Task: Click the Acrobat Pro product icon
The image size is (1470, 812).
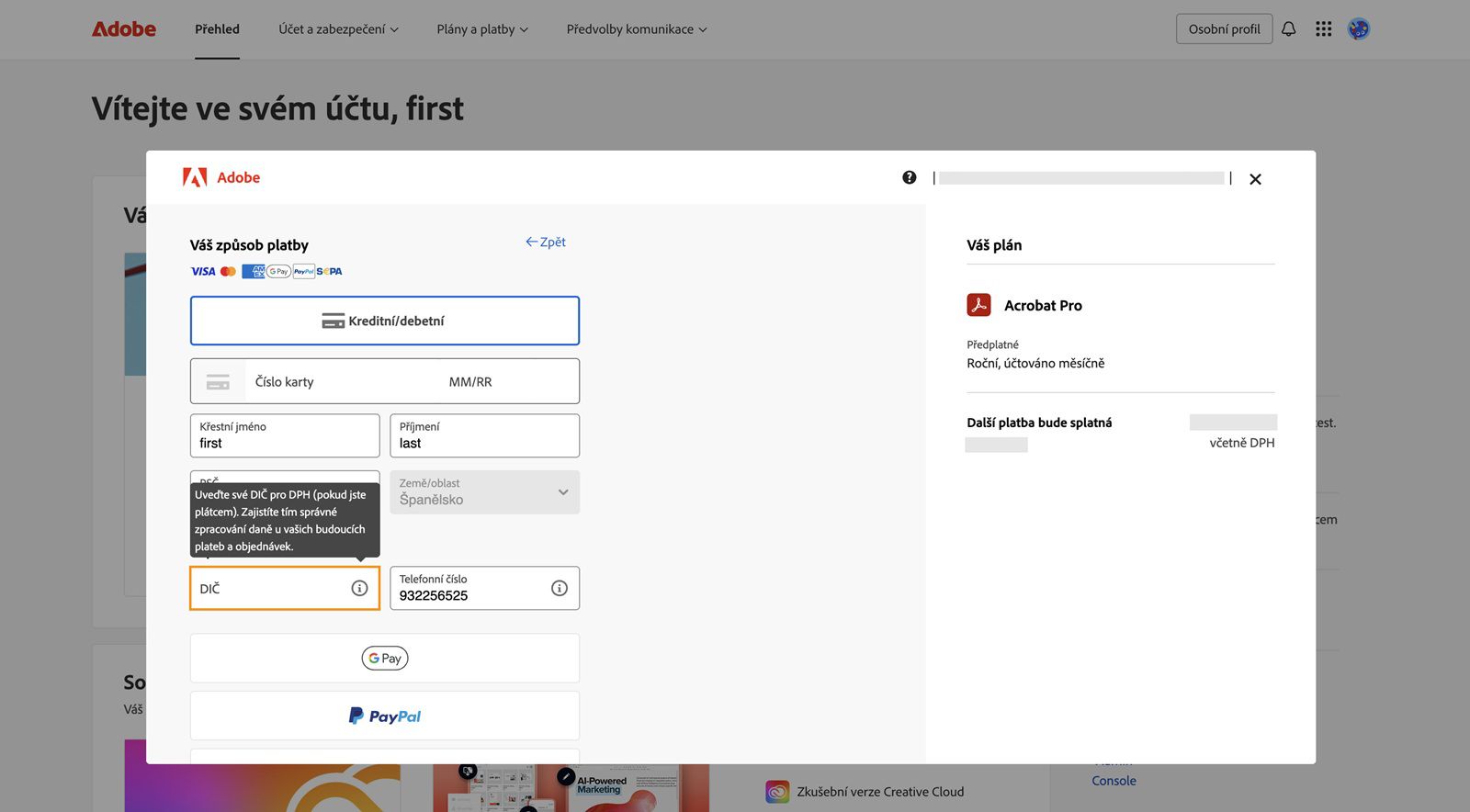Action: click(978, 305)
